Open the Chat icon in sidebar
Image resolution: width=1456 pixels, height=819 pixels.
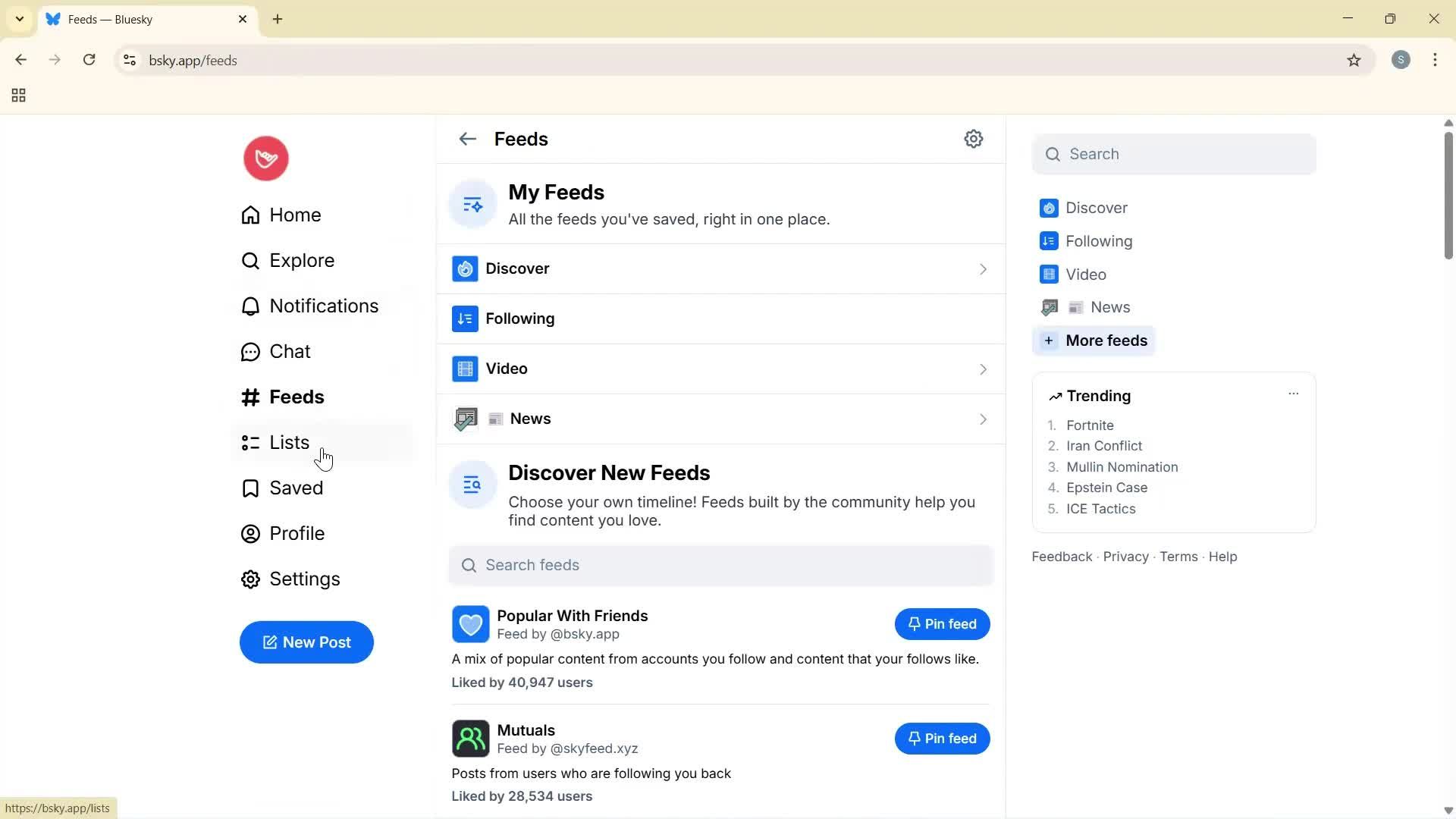click(250, 351)
